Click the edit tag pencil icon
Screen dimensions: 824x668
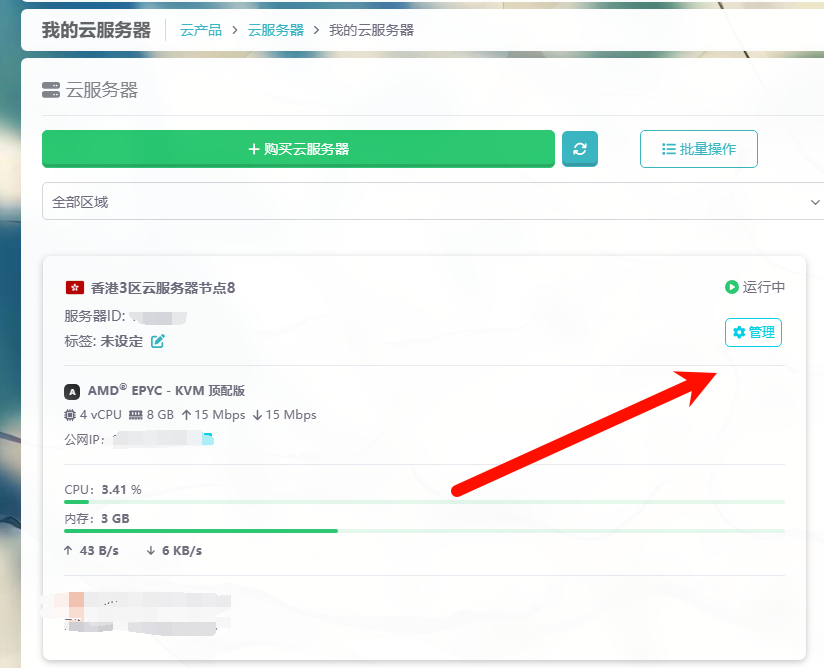tap(158, 341)
